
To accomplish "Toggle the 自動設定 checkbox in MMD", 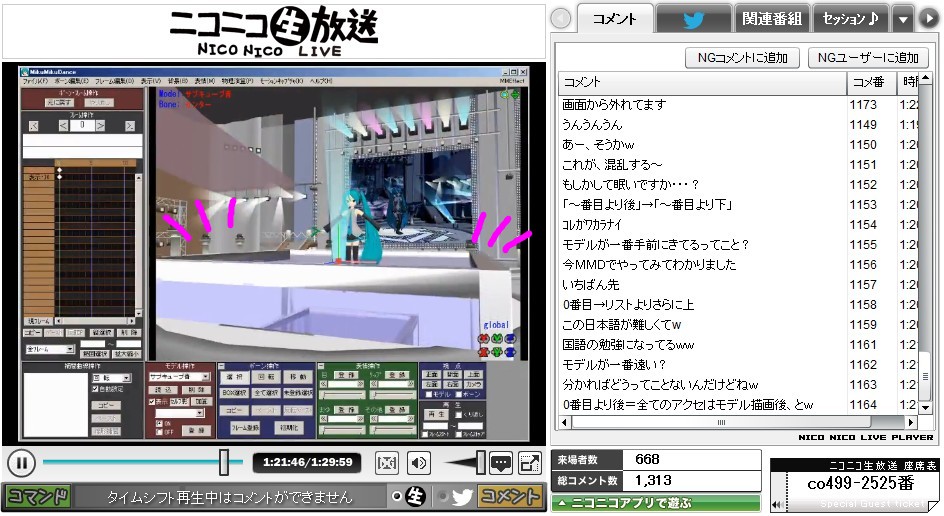I will [x=95, y=389].
